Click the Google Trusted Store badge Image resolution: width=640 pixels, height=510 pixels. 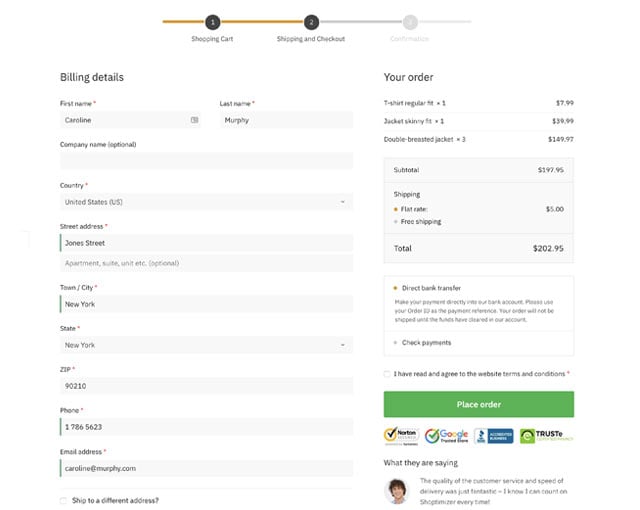446,436
